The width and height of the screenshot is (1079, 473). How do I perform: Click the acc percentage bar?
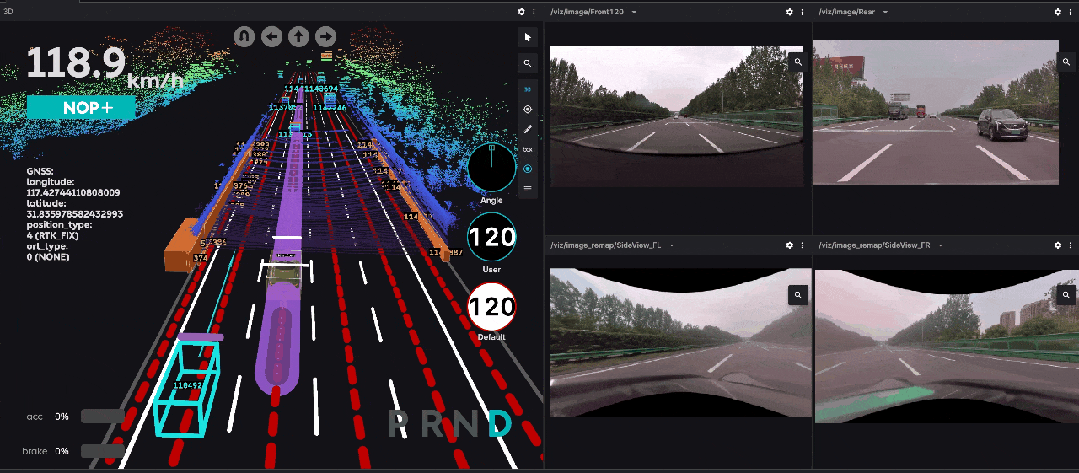click(103, 416)
